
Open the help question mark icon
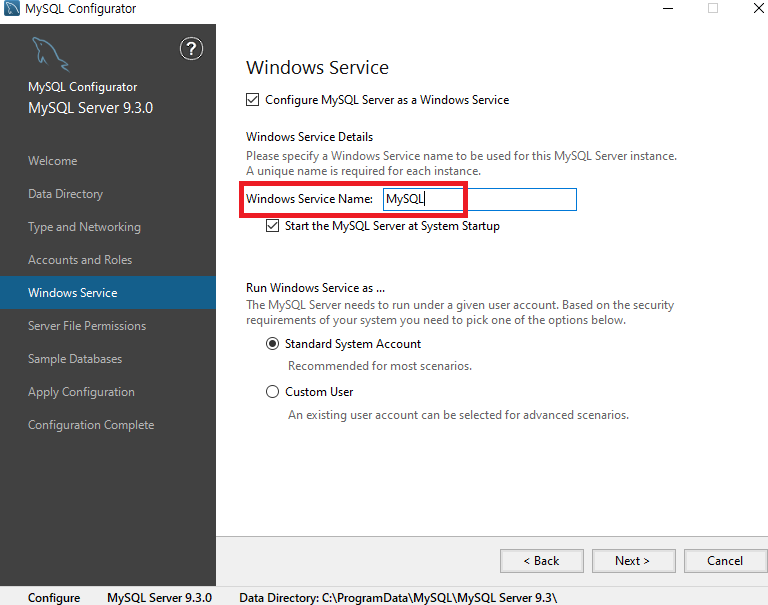[x=191, y=48]
